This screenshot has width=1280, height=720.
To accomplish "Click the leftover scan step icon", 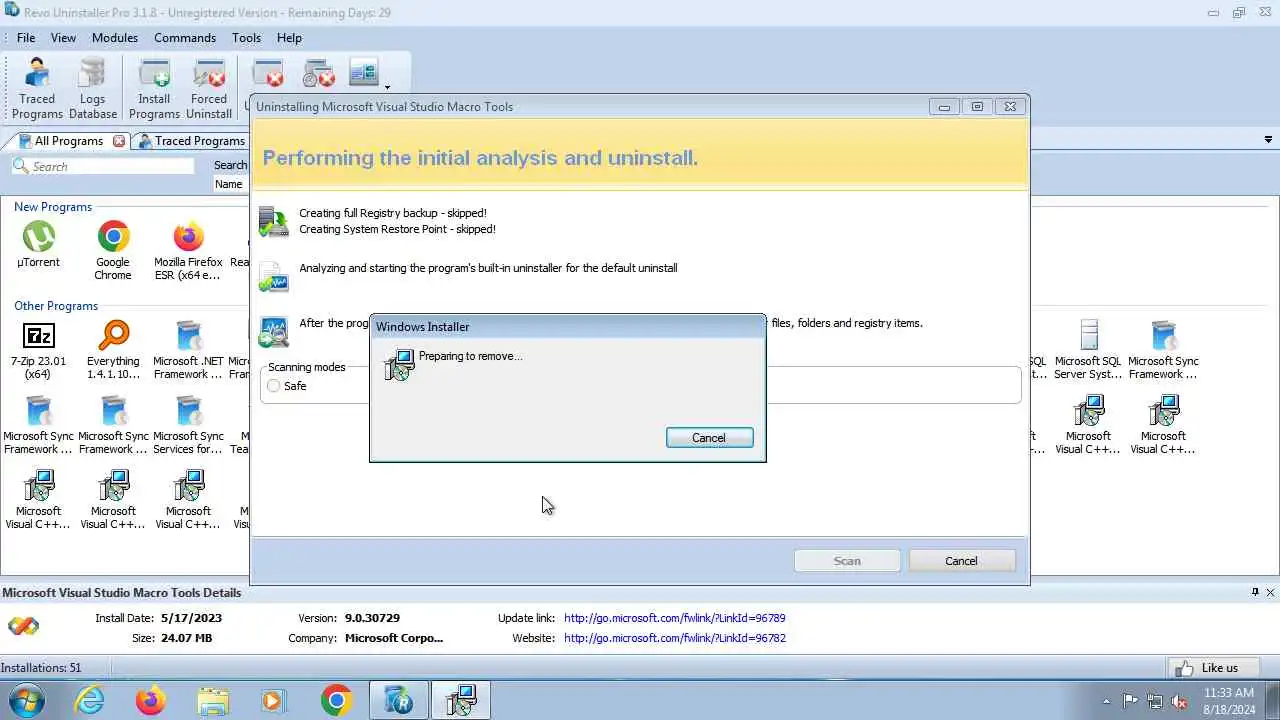I will [x=273, y=331].
